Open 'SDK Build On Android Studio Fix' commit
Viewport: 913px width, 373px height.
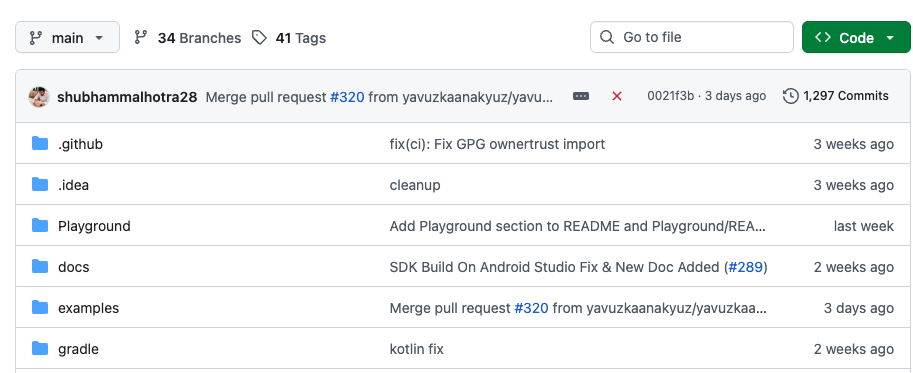pos(554,267)
